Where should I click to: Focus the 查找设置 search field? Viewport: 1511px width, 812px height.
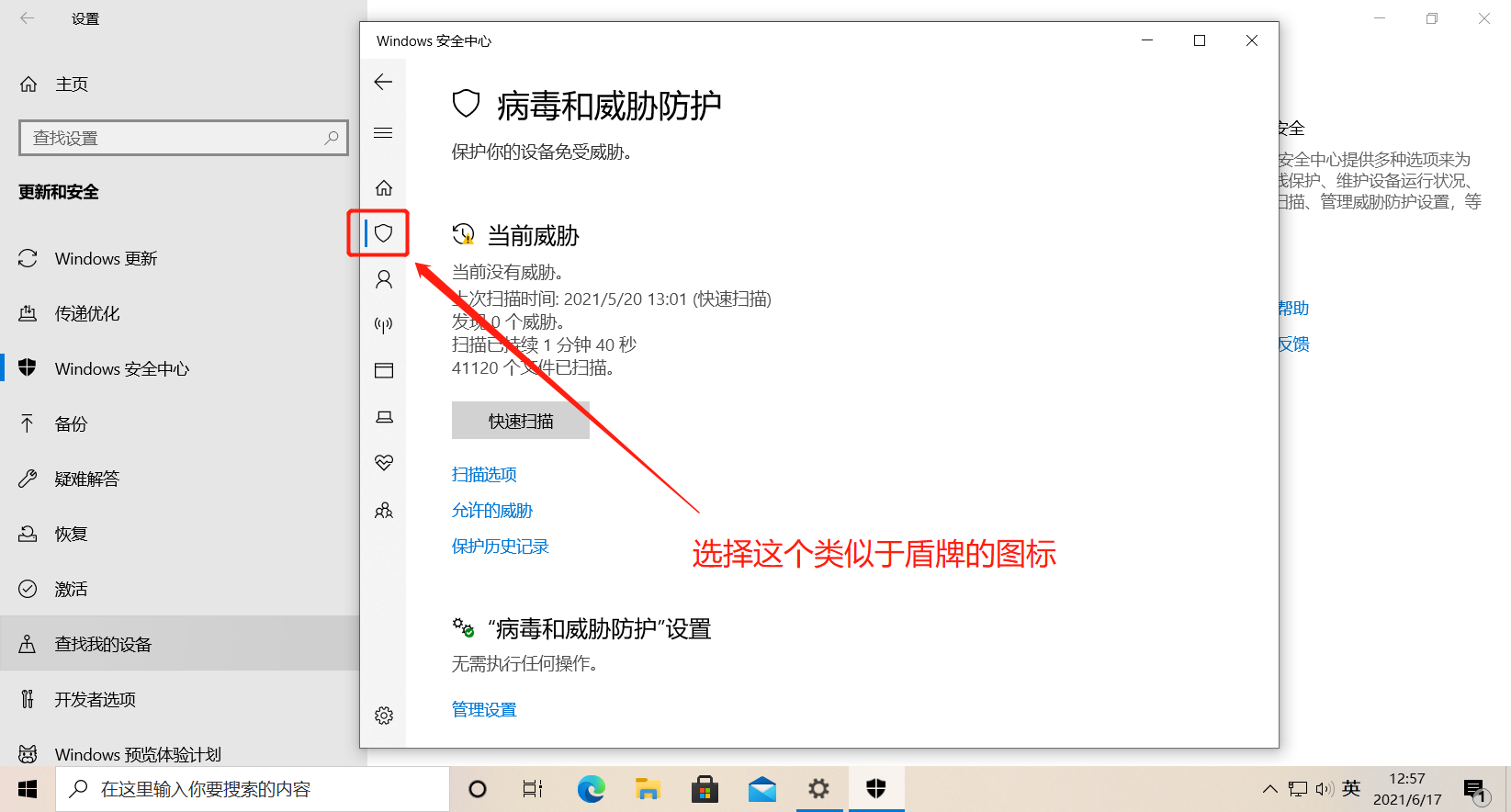tap(184, 138)
